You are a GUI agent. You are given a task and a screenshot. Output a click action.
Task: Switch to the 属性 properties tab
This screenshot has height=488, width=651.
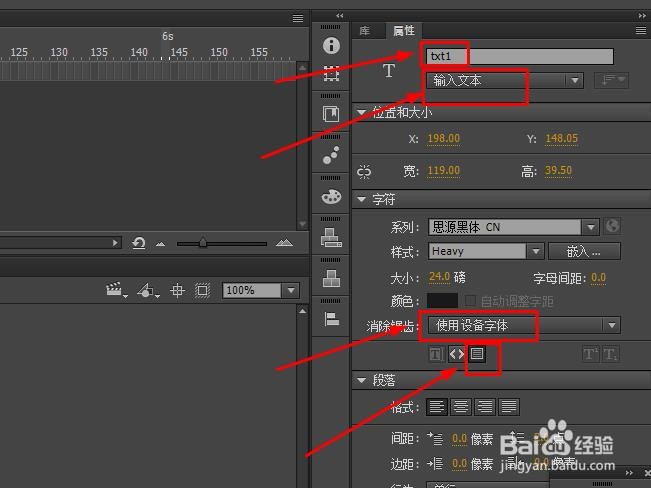pyautogui.click(x=403, y=30)
